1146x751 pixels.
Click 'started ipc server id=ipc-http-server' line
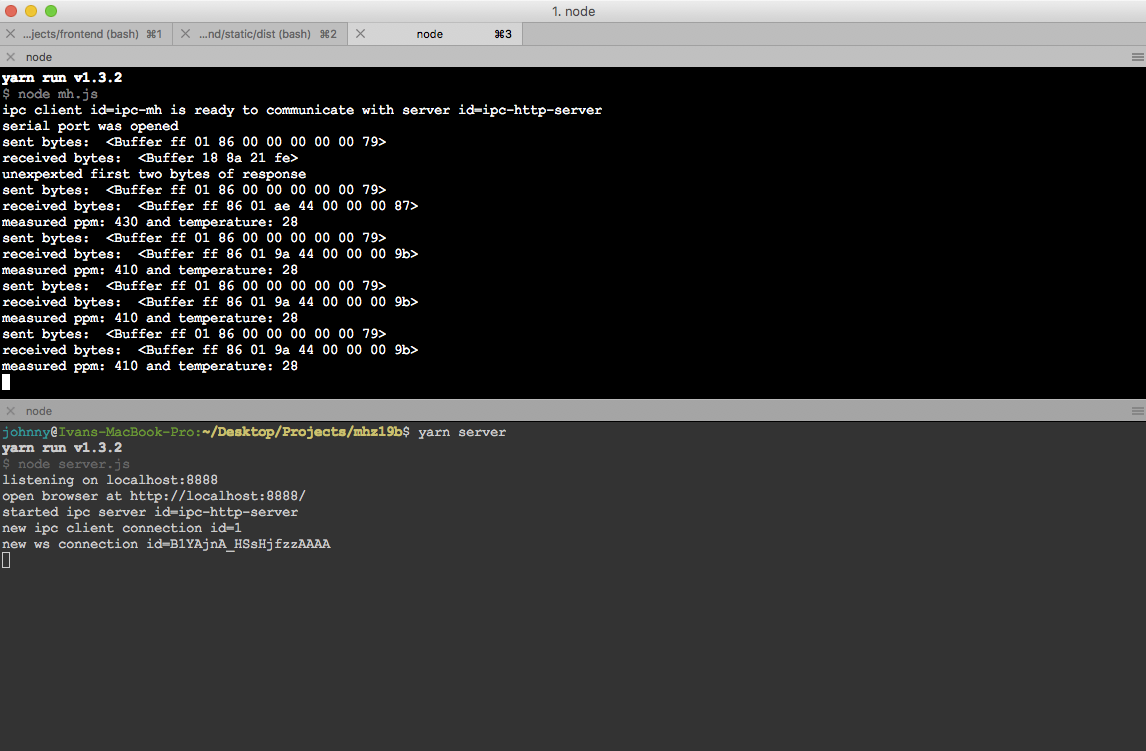click(150, 512)
